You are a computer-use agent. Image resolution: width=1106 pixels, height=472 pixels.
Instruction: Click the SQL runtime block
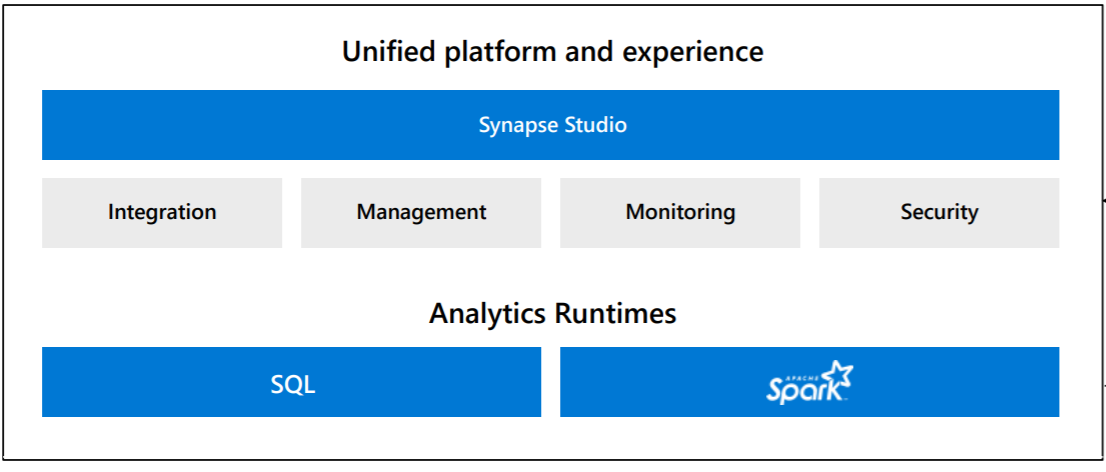coord(291,382)
